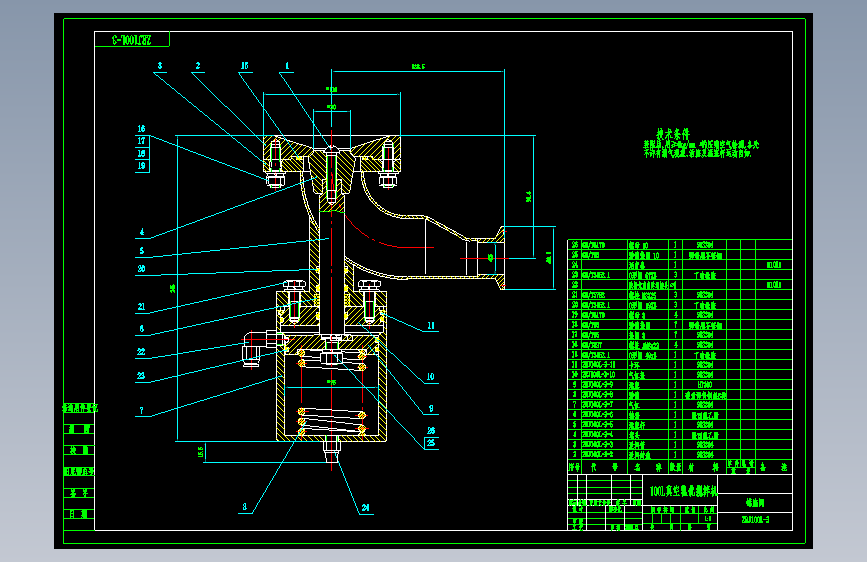Select part callout number 6
Viewport: 867px width, 562px height.
pos(142,329)
